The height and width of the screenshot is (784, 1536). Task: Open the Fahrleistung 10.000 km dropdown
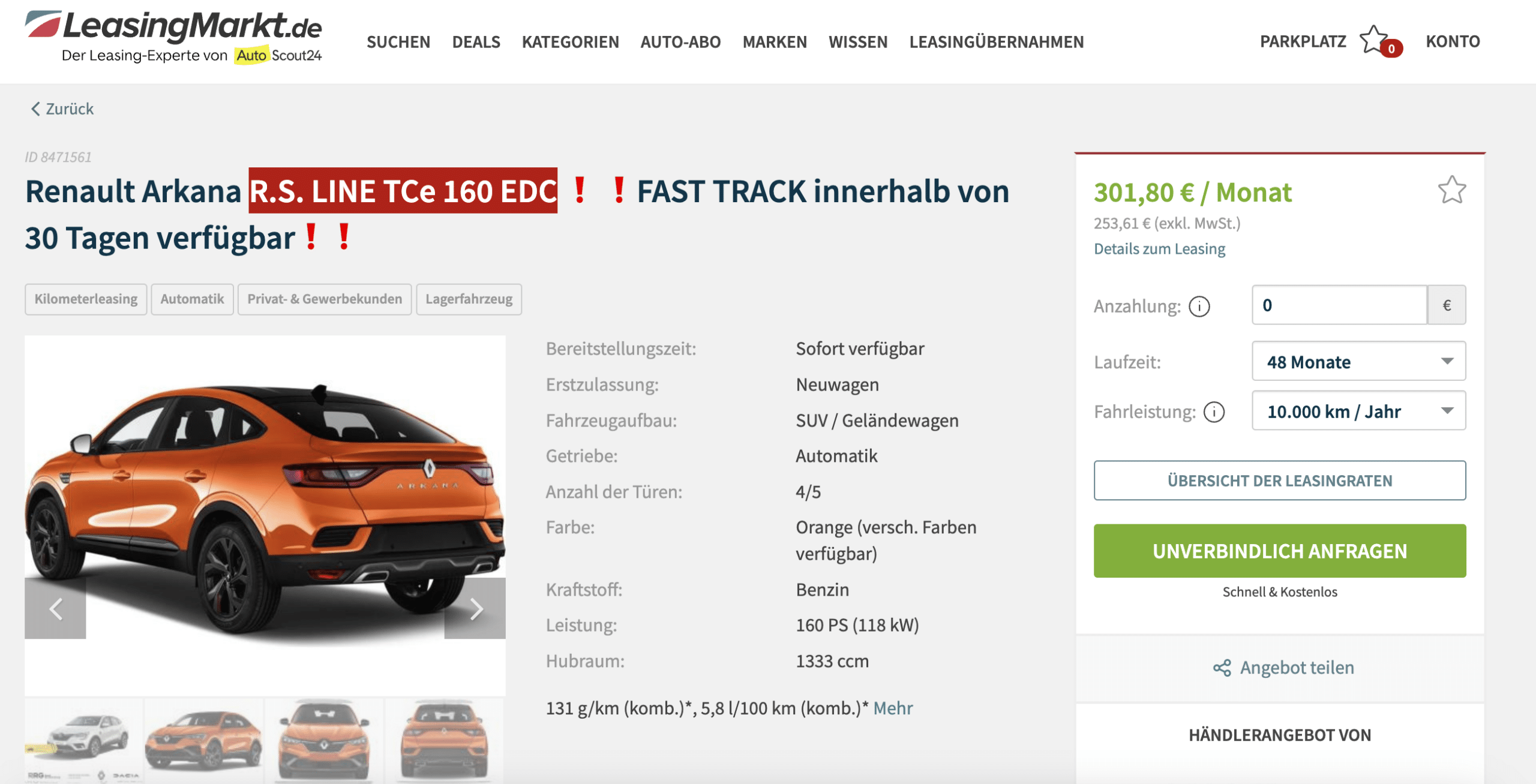(1358, 411)
